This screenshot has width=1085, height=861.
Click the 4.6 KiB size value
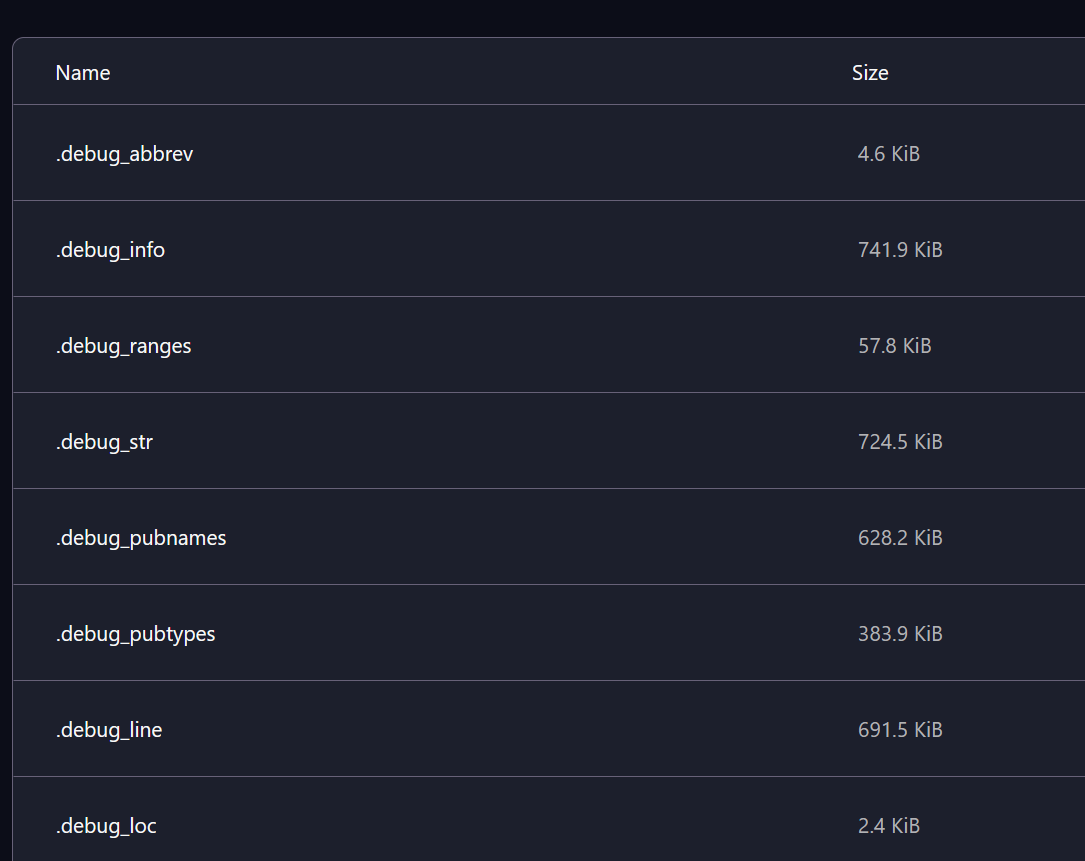click(888, 154)
